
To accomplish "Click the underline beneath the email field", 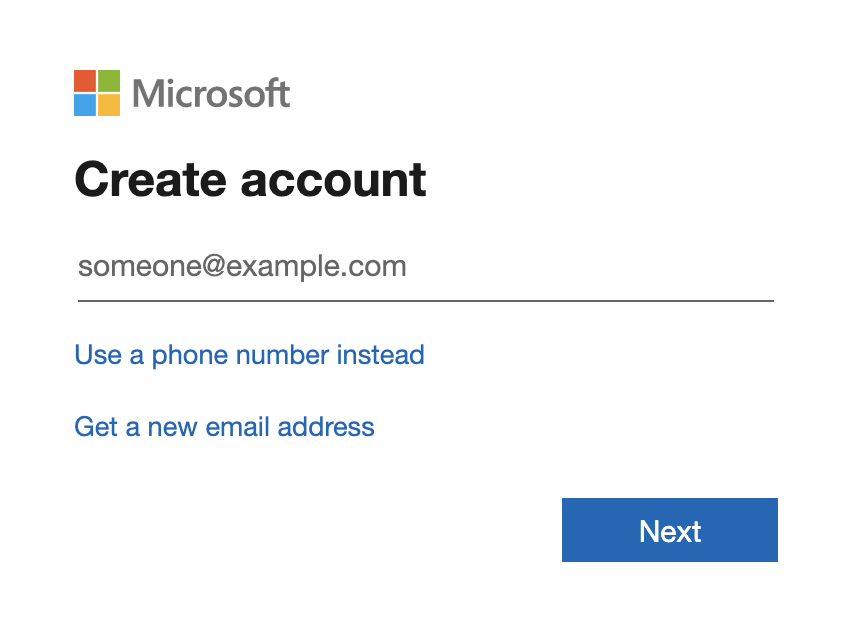I will (425, 300).
